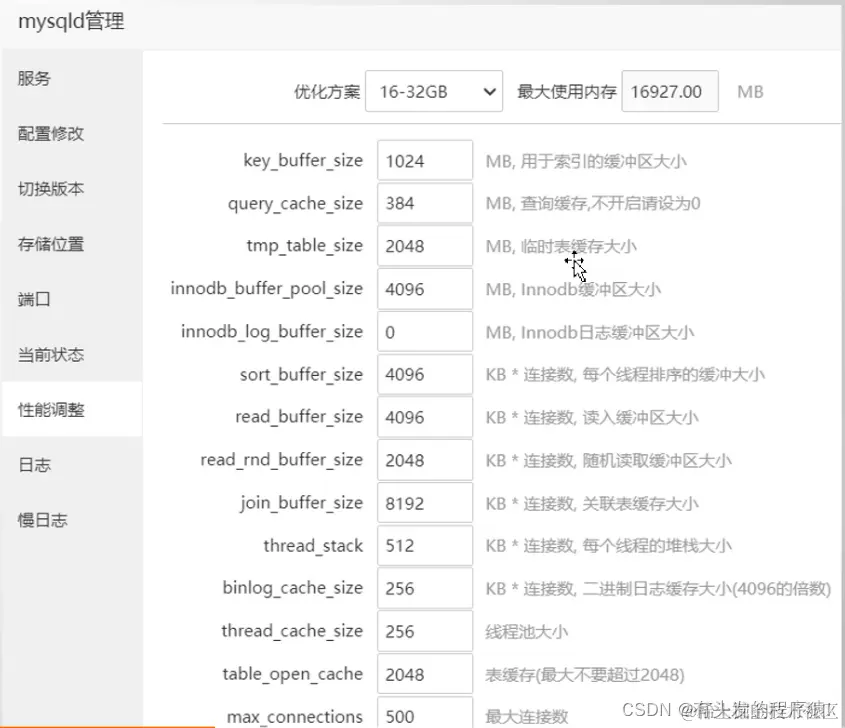This screenshot has height=728, width=845.
Task: Open the 日志 log viewer
Action: pos(33,464)
